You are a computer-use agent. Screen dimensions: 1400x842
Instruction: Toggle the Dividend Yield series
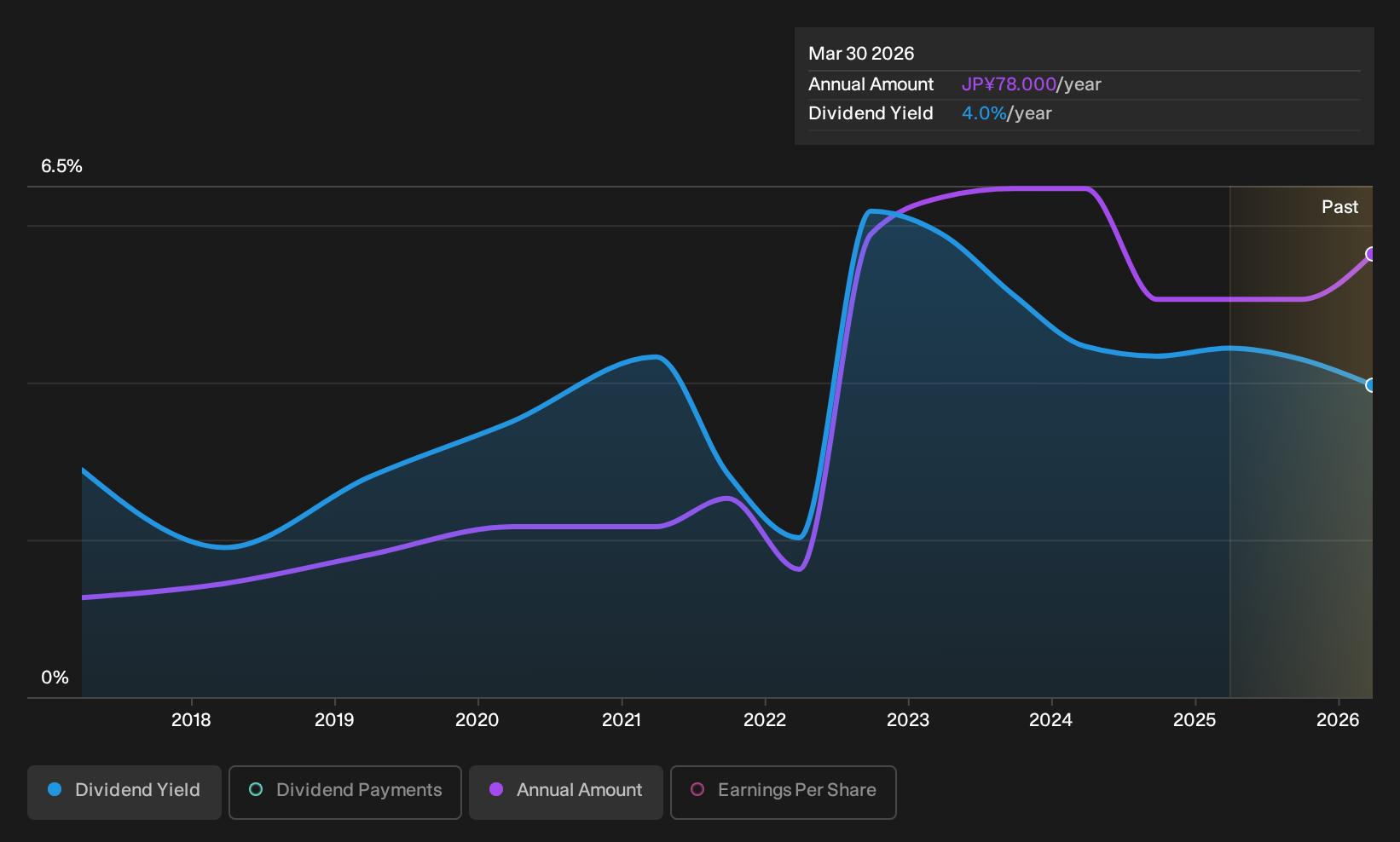pyautogui.click(x=124, y=792)
